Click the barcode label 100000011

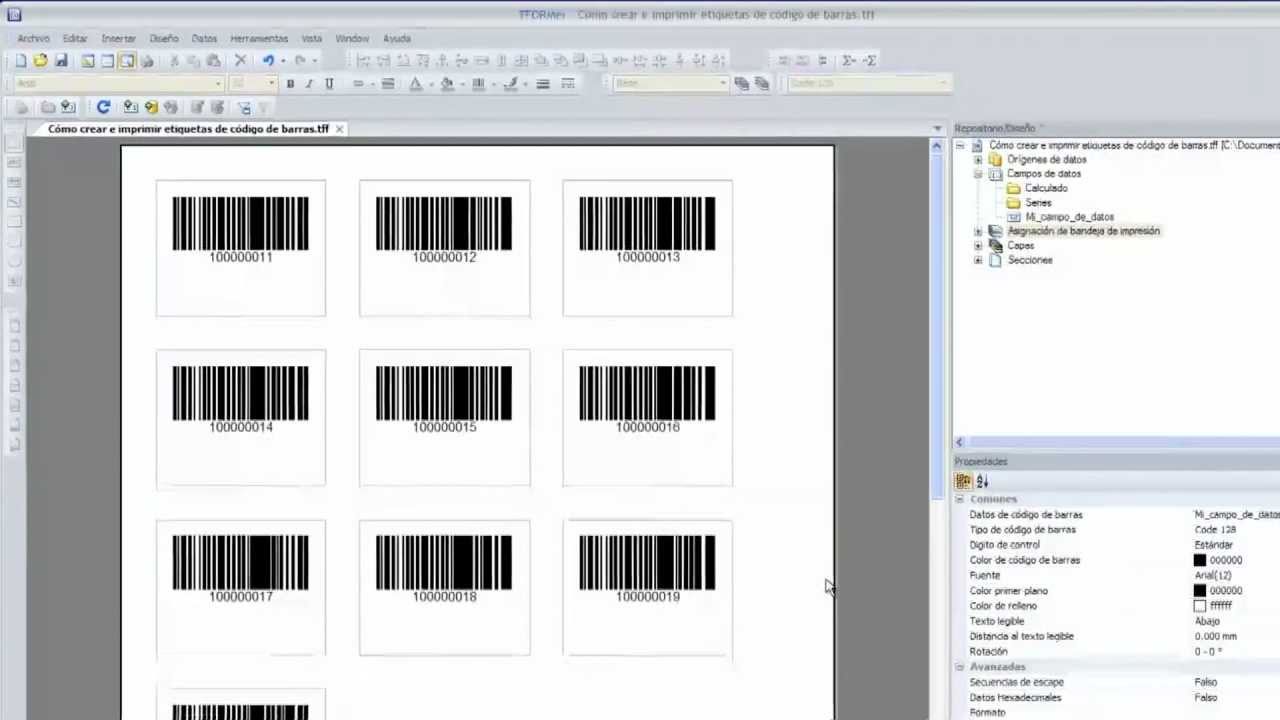(x=240, y=258)
